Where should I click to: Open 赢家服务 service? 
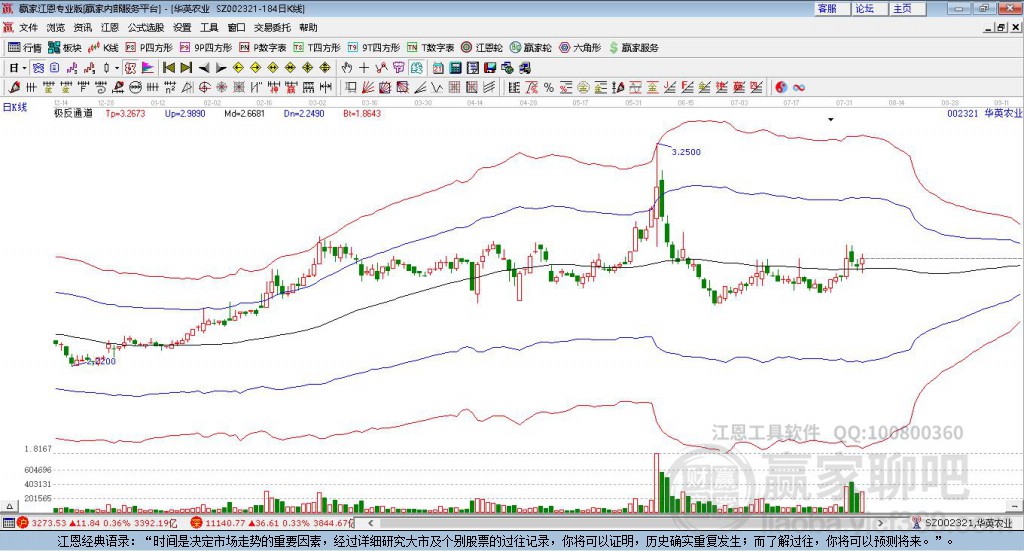pos(633,48)
